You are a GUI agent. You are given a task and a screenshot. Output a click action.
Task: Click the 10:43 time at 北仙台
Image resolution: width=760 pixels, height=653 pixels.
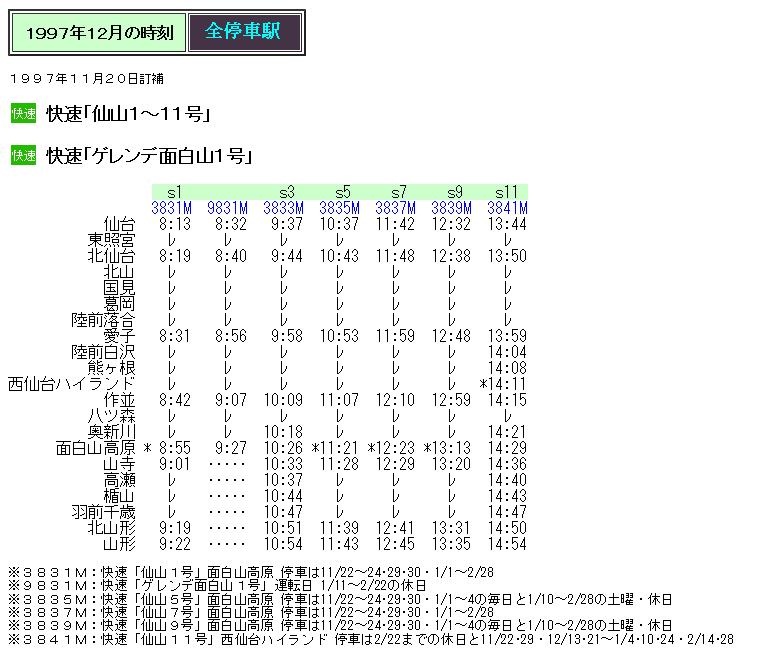pyautogui.click(x=339, y=256)
